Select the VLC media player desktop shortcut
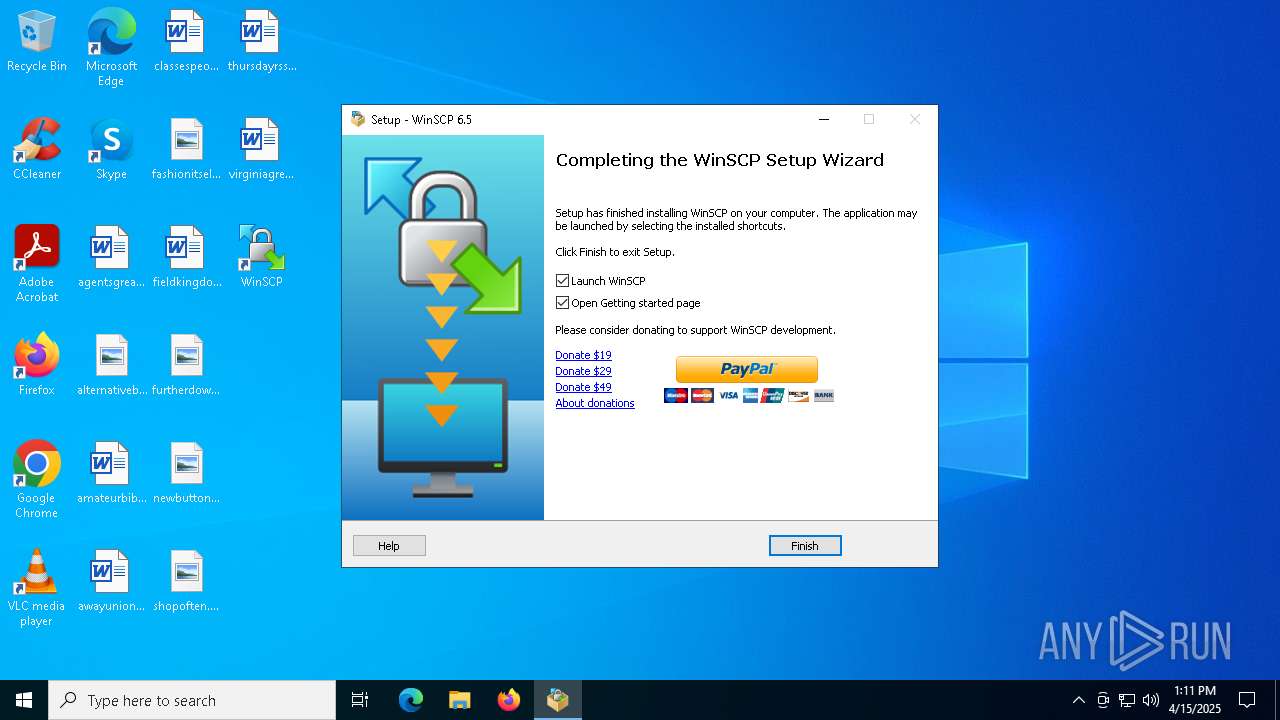 (x=37, y=588)
